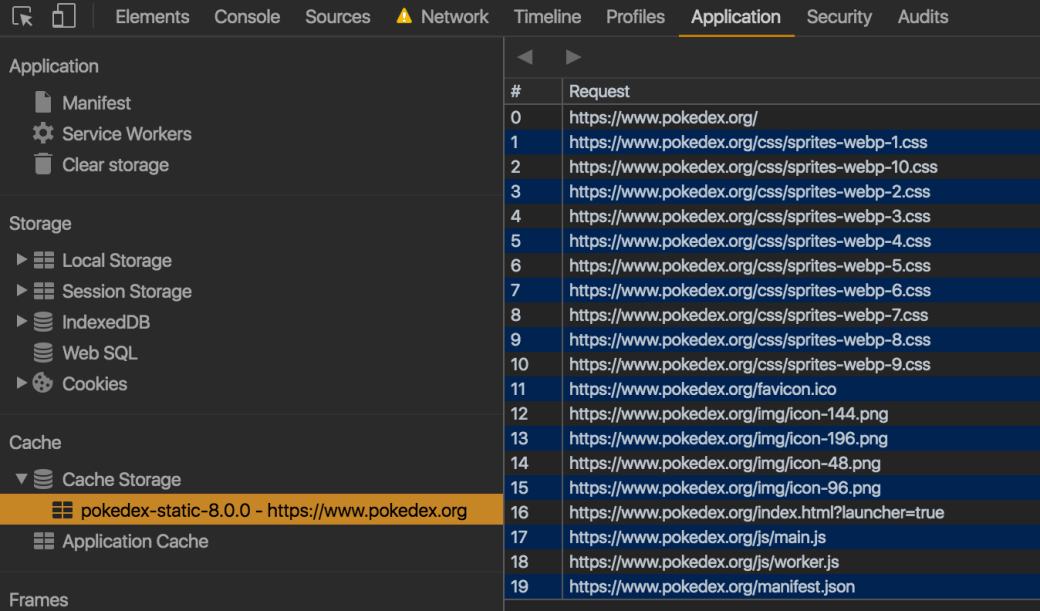
Task: Click the Session Storage grid icon
Action: click(44, 291)
